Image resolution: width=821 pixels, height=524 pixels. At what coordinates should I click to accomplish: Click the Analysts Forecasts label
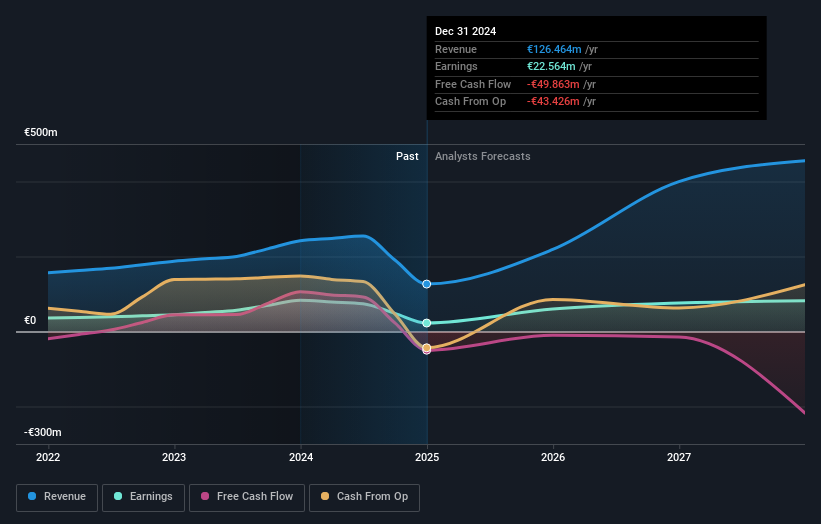tap(482, 156)
